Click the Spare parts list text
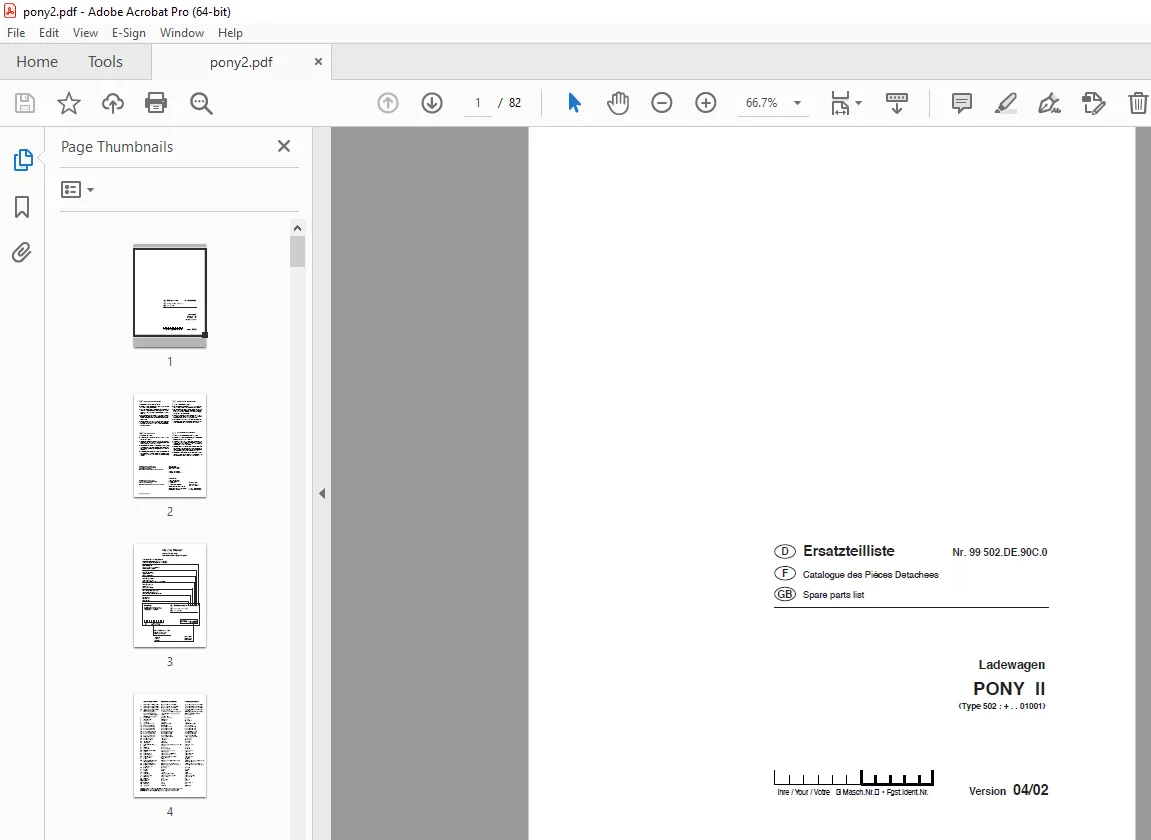The width and height of the screenshot is (1151, 840). coord(833,595)
